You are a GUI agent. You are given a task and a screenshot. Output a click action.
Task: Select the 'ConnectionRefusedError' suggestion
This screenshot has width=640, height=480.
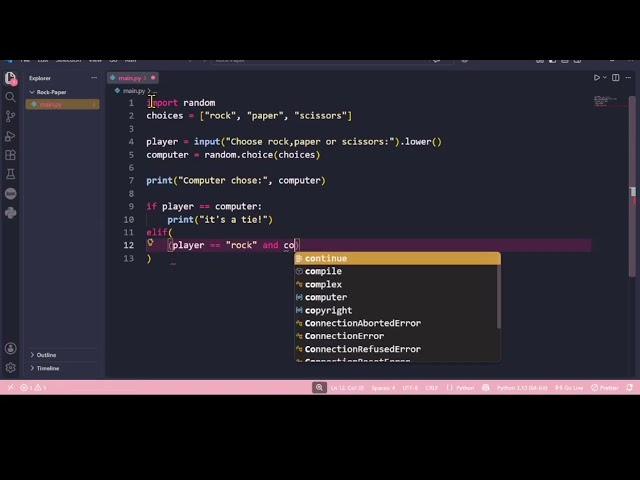[396, 349]
